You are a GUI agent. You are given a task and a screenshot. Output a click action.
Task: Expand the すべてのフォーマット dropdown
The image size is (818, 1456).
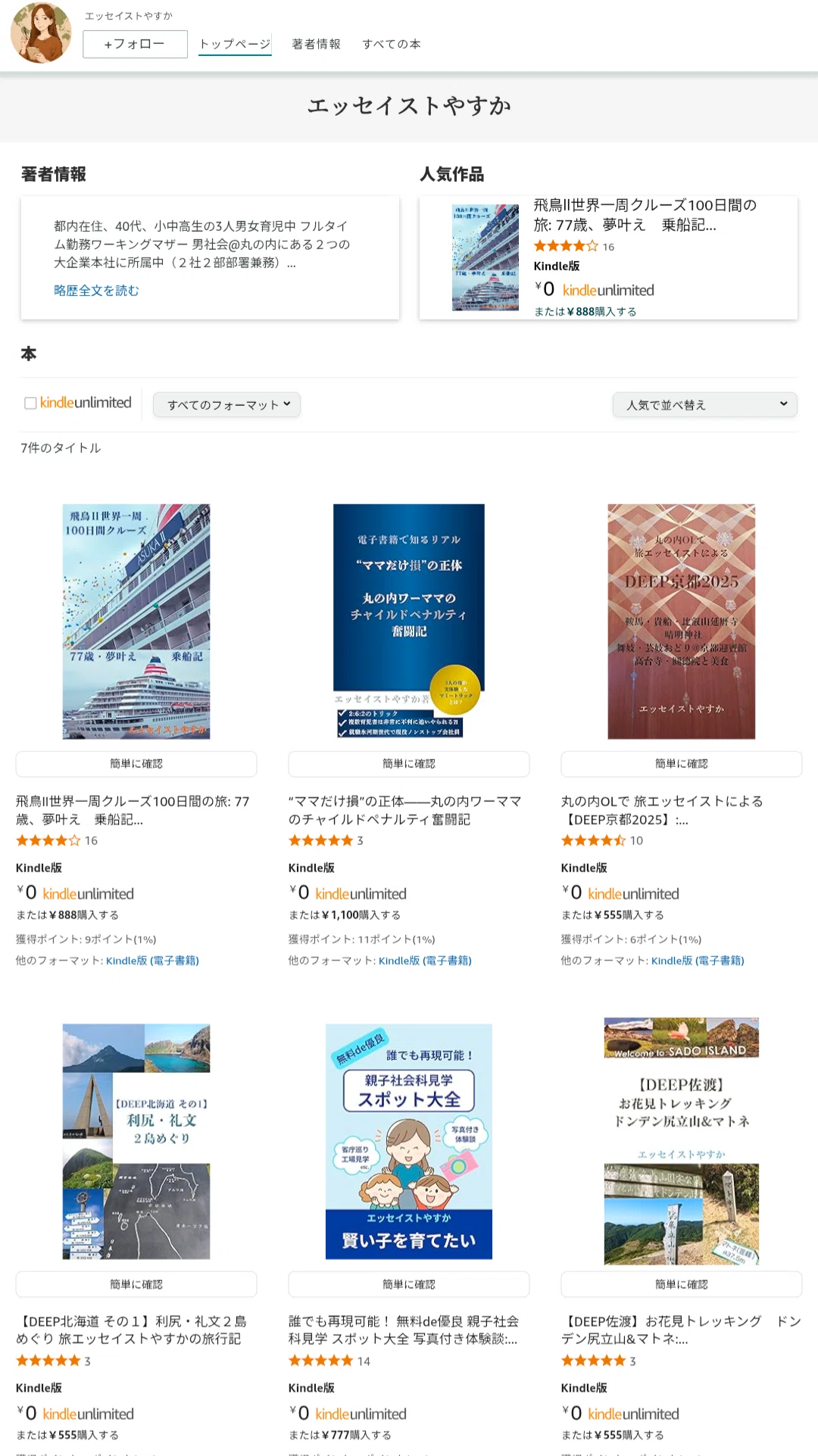click(x=226, y=405)
